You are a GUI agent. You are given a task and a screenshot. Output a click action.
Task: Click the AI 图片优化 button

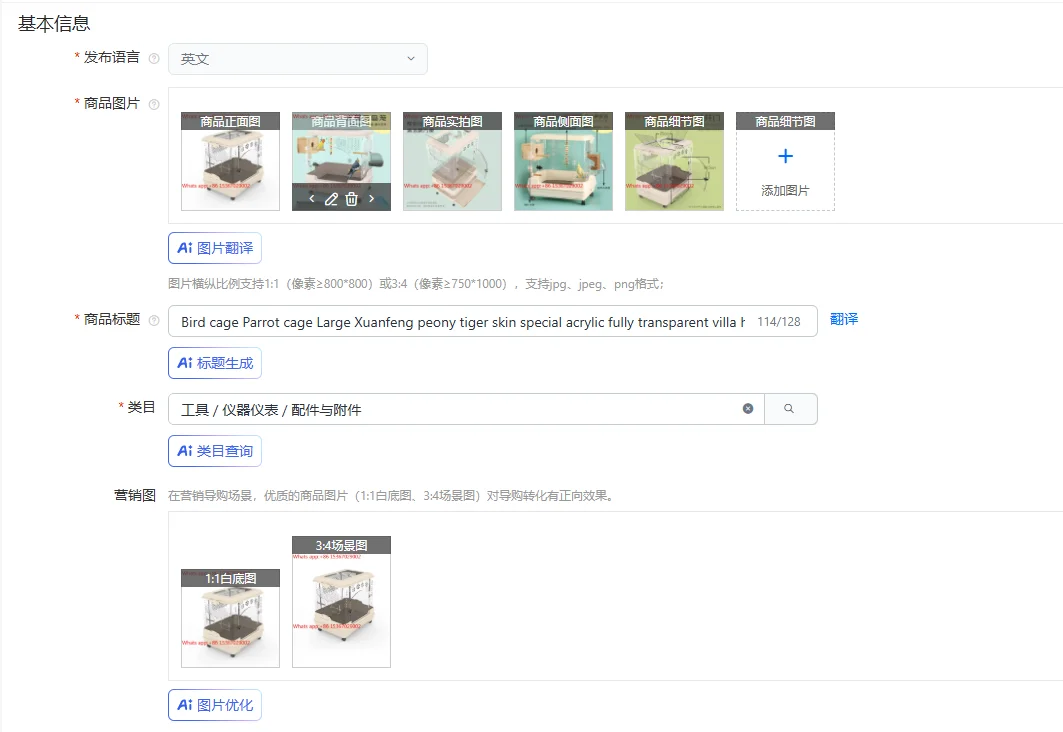tap(215, 705)
